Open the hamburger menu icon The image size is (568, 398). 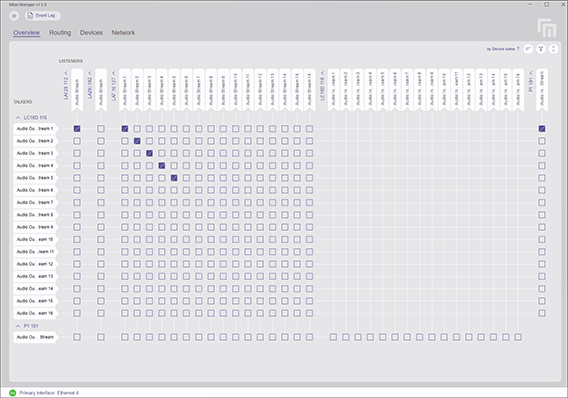click(x=14, y=16)
